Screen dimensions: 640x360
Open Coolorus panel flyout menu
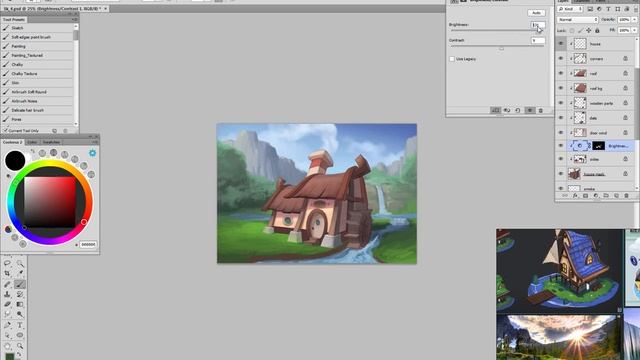(x=95, y=142)
